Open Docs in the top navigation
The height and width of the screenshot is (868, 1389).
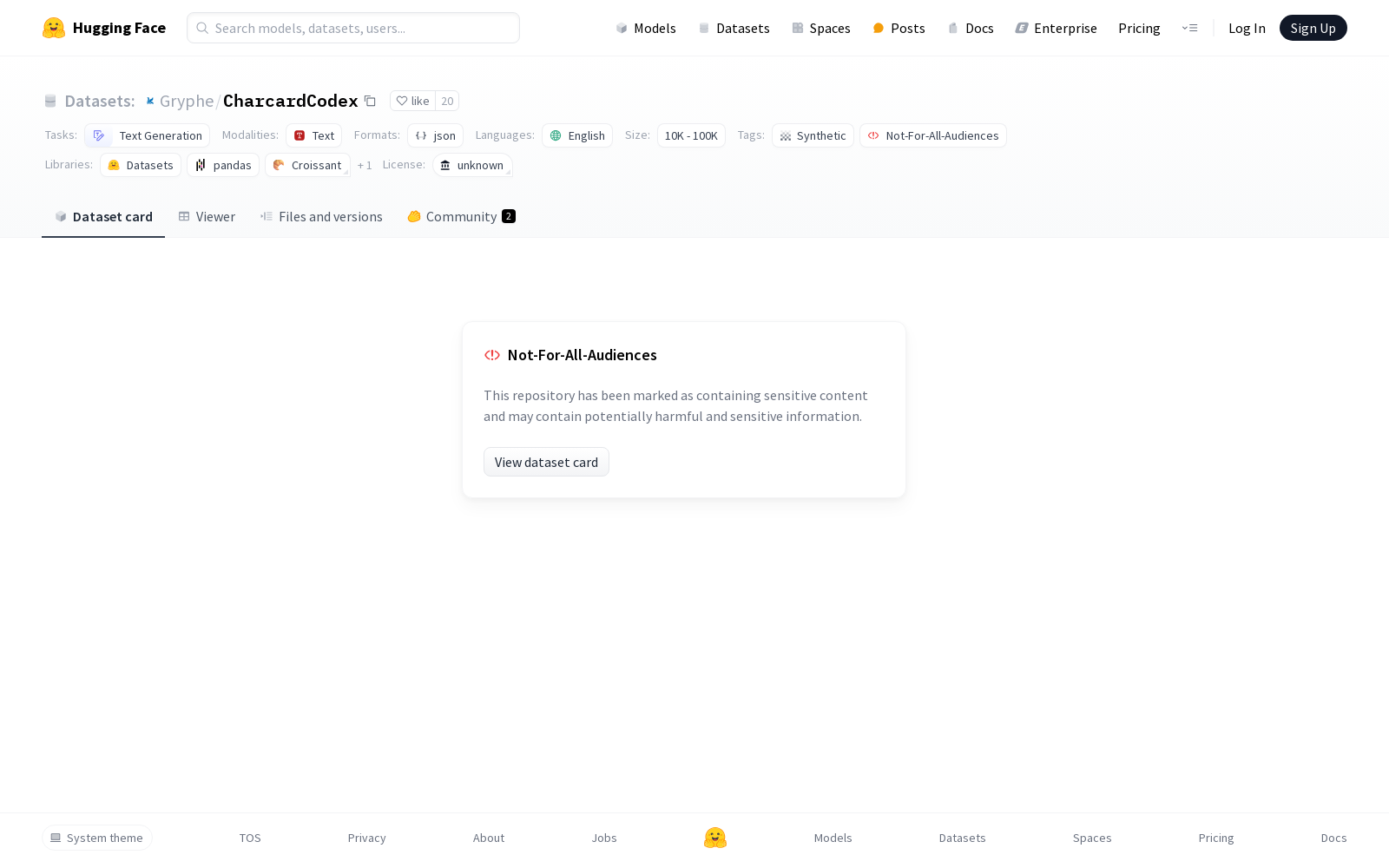click(x=971, y=28)
